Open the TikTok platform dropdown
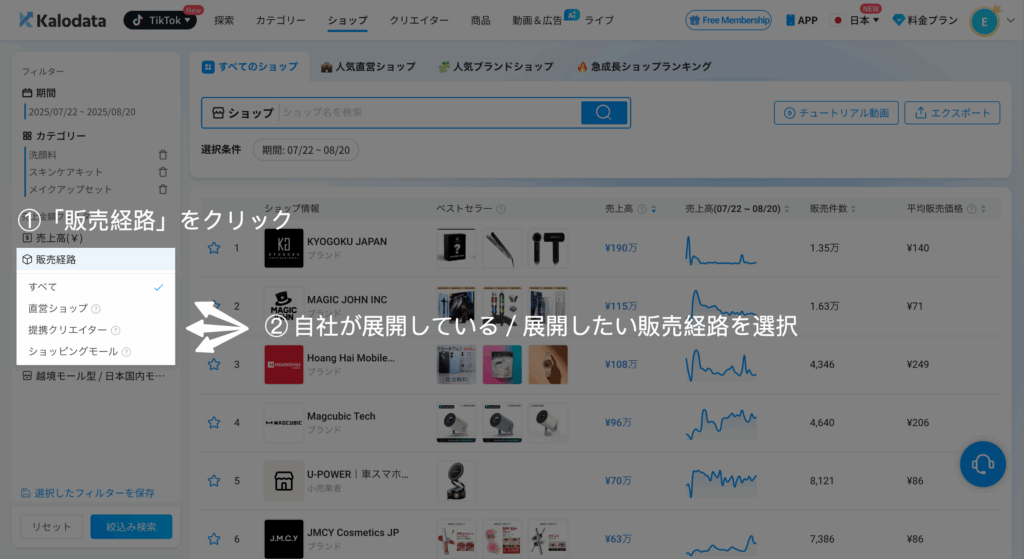Image resolution: width=1024 pixels, height=559 pixels. coord(160,20)
